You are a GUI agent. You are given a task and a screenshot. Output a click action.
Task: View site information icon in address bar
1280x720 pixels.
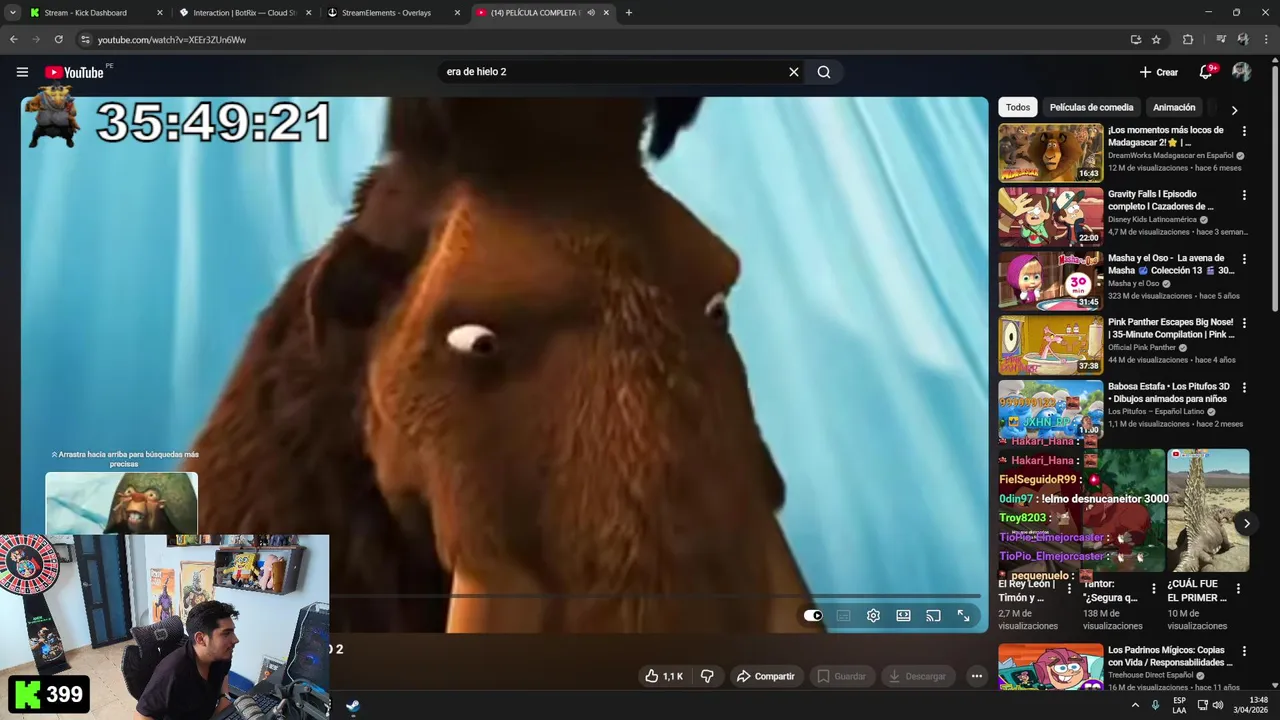click(x=85, y=40)
